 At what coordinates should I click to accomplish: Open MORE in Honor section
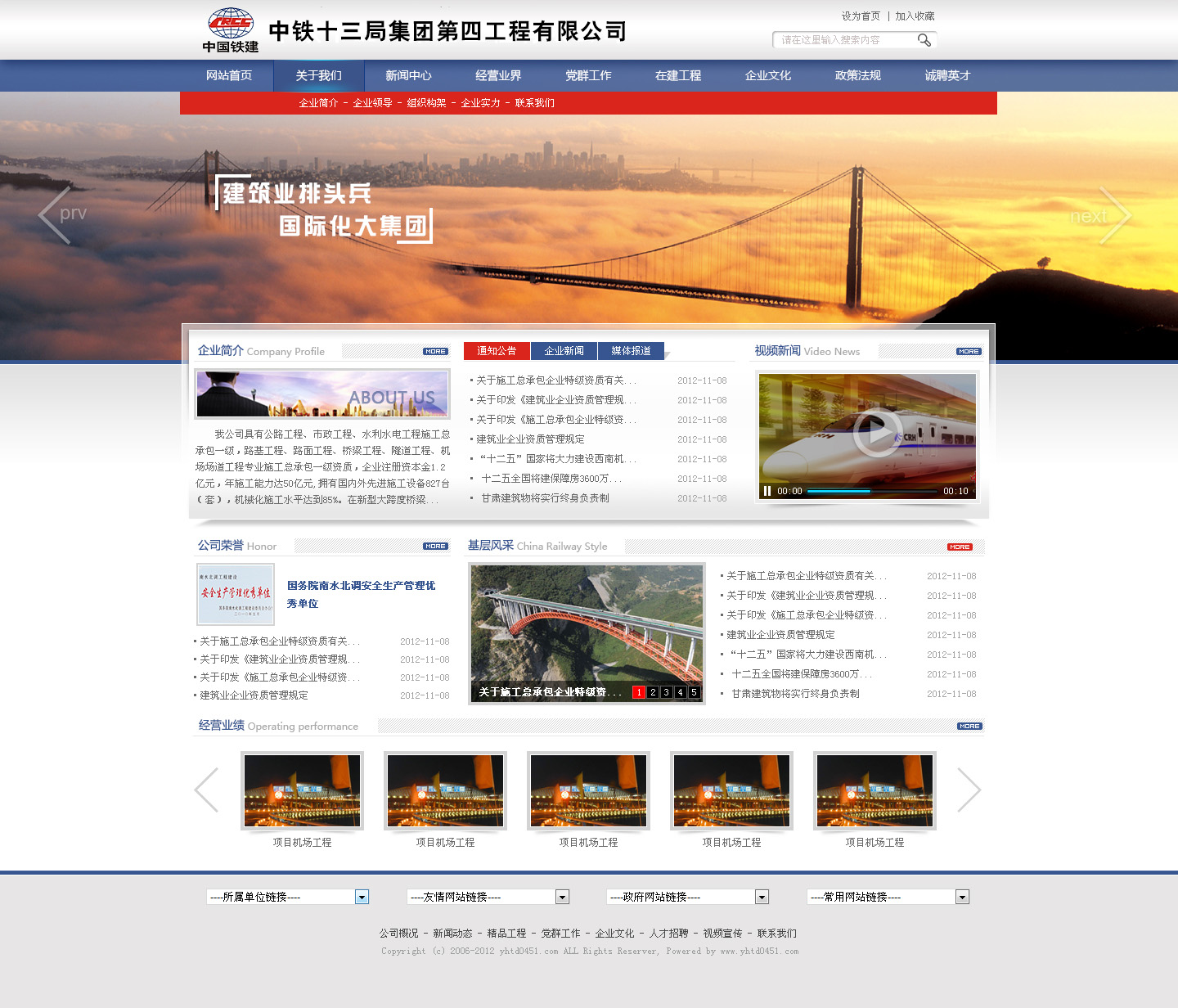point(435,547)
